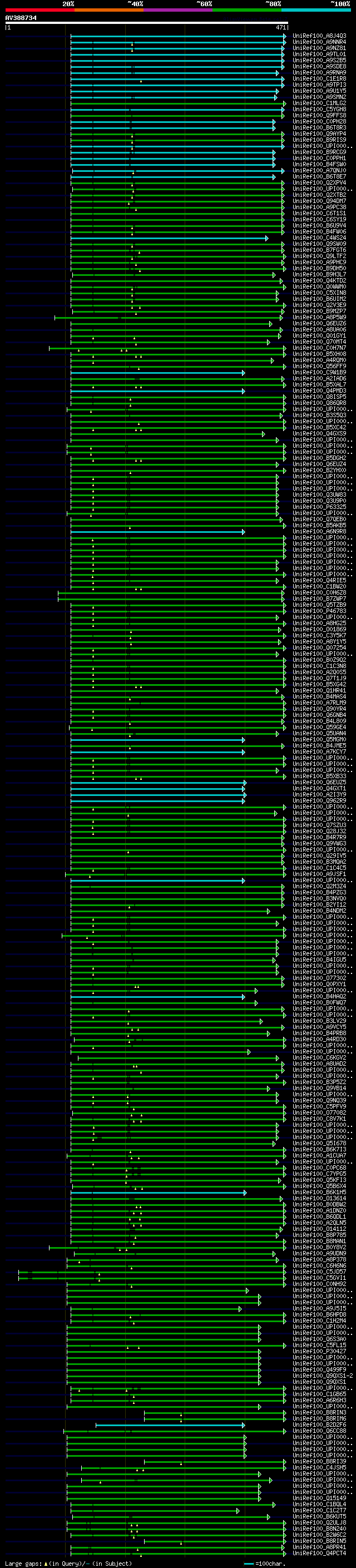
Task: Click the cyan alignment bar for UniRef100_C9W1B9
Action: (157, 373)
